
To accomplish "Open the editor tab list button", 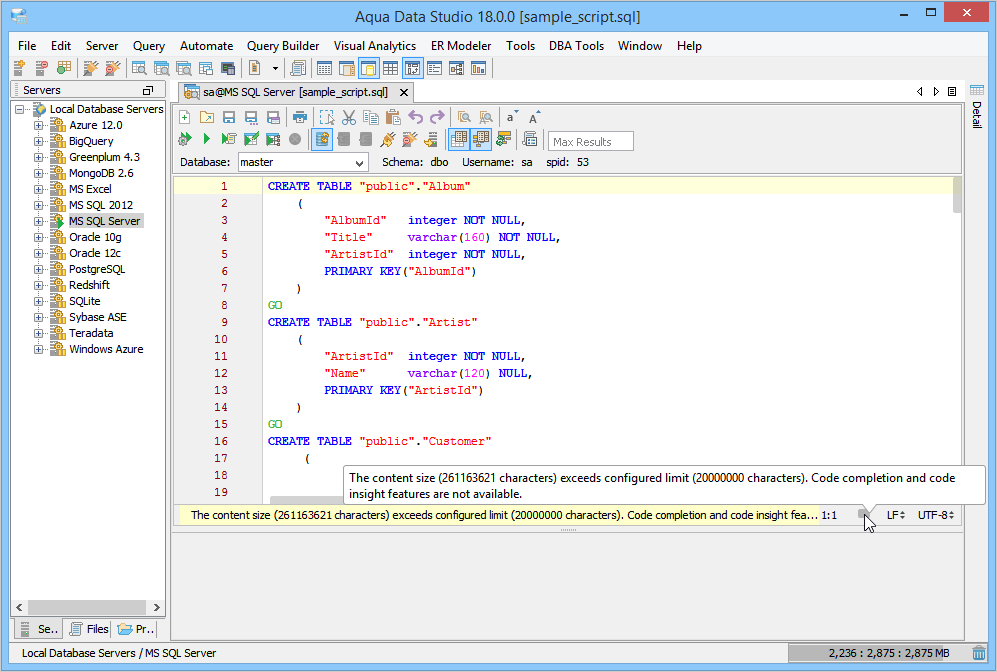I will (x=952, y=92).
